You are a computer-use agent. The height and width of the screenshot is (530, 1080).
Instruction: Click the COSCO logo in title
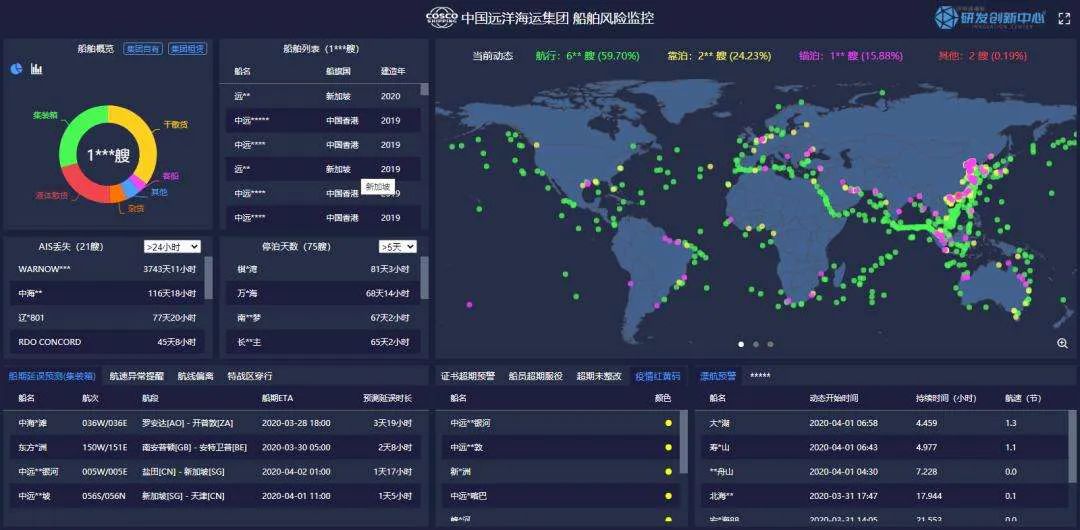(442, 18)
